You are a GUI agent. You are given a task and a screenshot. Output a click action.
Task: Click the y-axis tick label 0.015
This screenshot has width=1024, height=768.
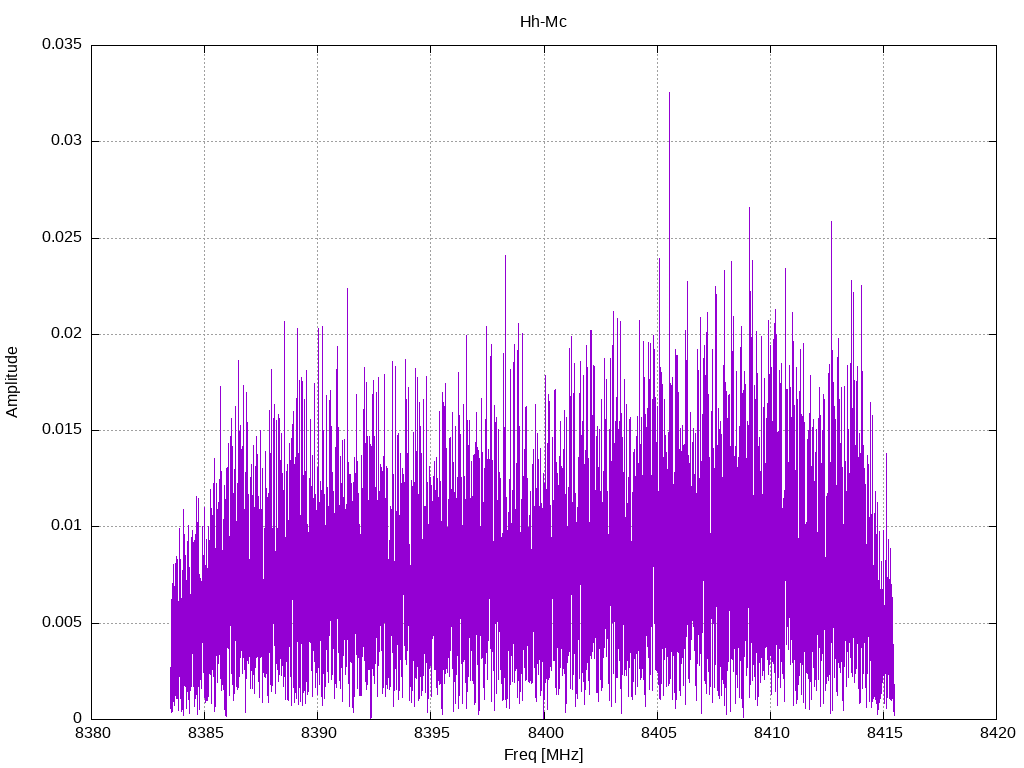tap(62, 430)
